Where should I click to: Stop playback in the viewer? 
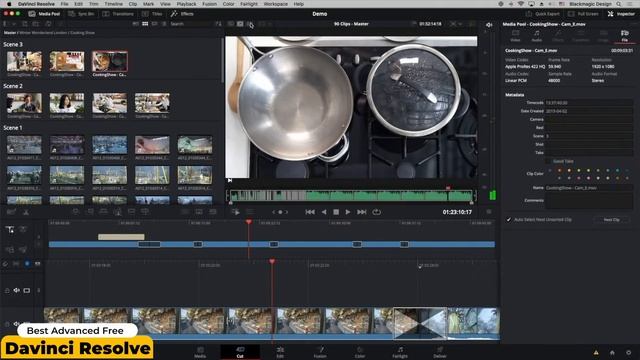tap(336, 212)
